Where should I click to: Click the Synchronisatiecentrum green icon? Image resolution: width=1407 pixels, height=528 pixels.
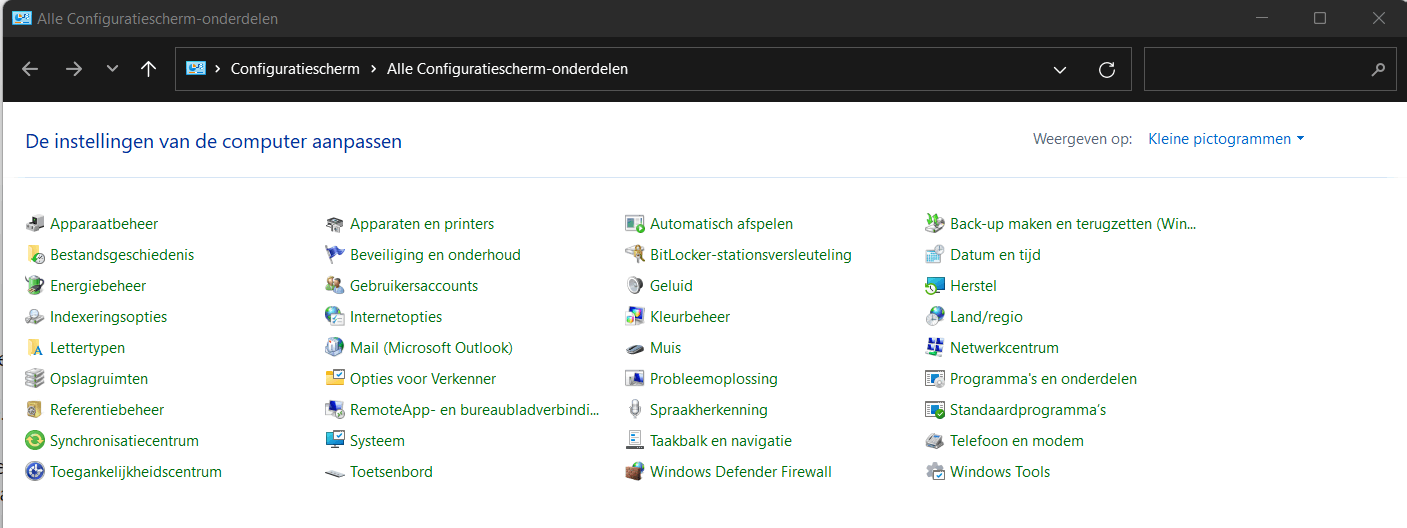[x=35, y=441]
